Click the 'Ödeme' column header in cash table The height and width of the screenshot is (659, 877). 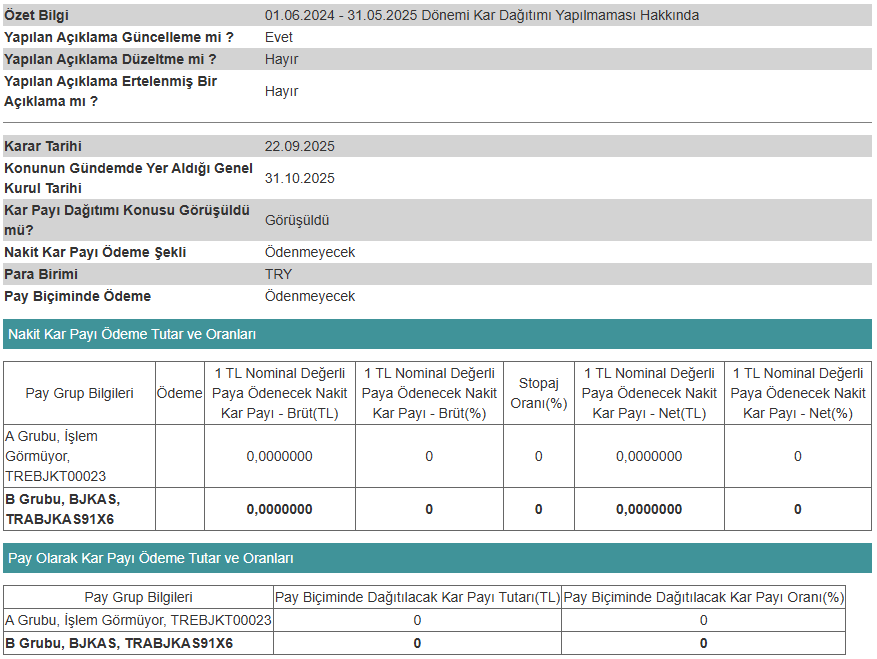click(x=179, y=393)
